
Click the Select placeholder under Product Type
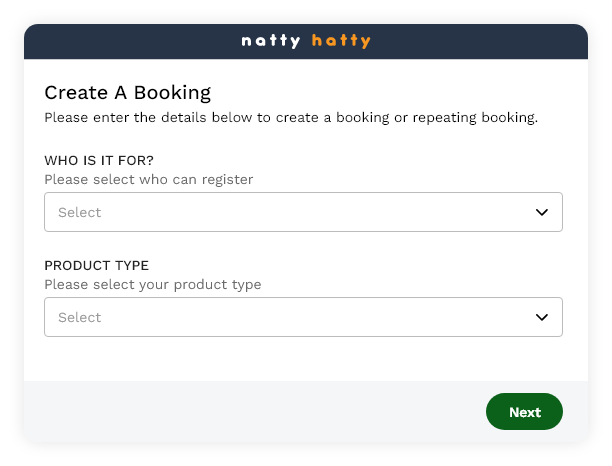(80, 317)
